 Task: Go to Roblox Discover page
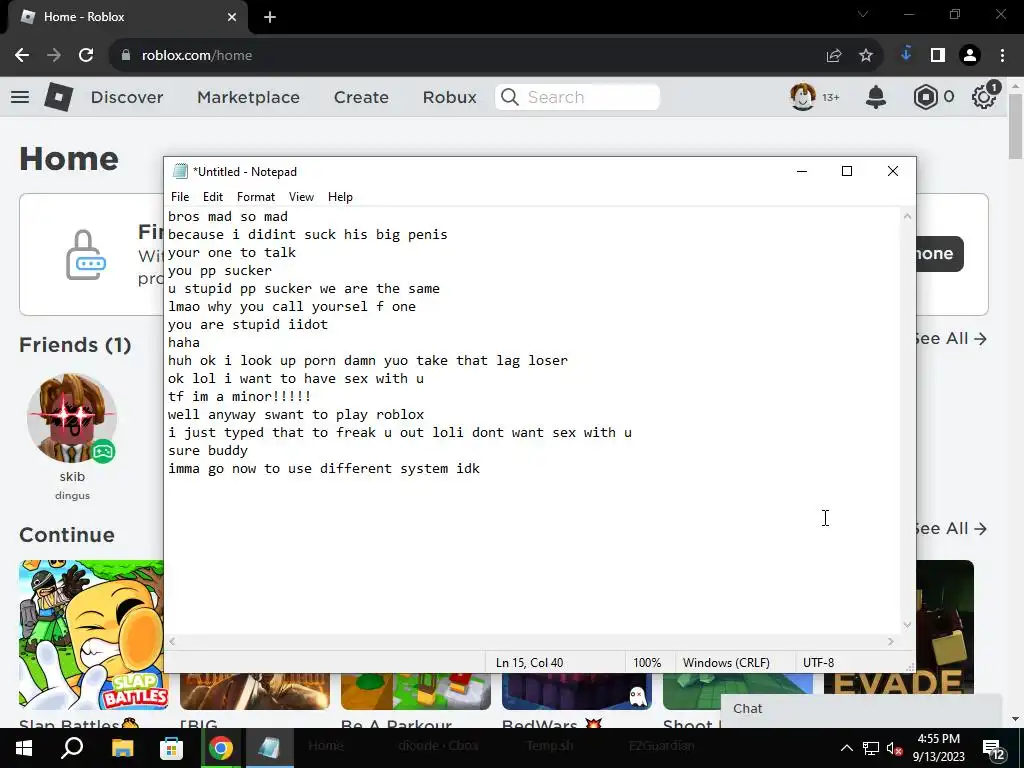coord(127,97)
